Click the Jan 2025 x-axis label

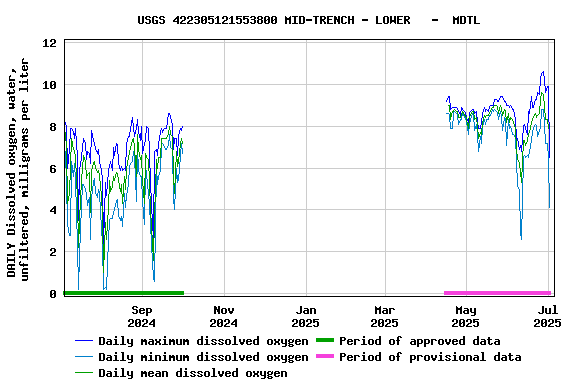pyautogui.click(x=306, y=316)
